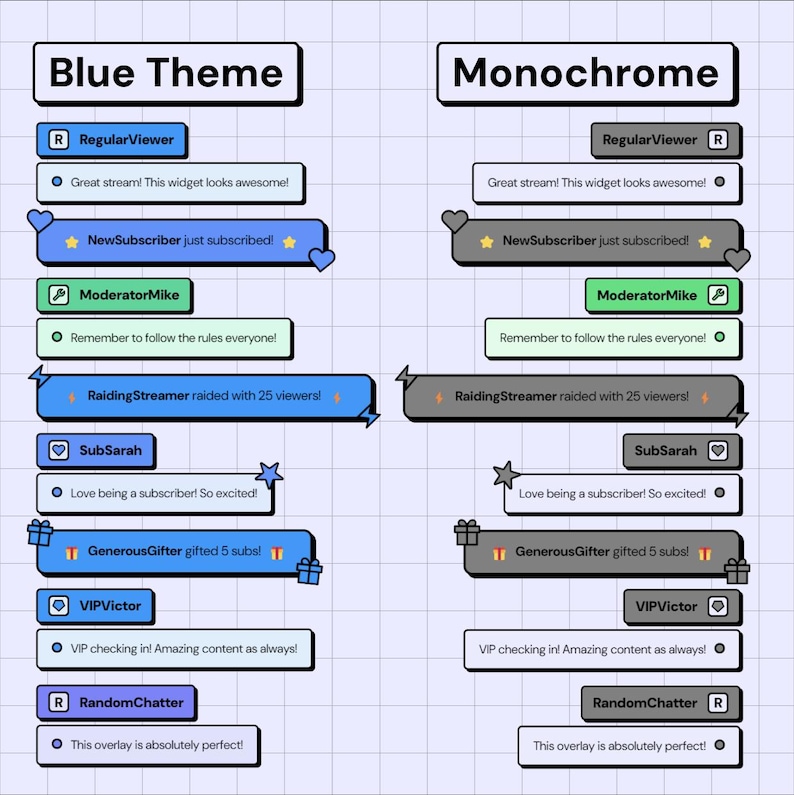Screen dimensions: 794x795
Task: Click the R badge beside RandomChatter in Monochrome
Action: [x=718, y=703]
